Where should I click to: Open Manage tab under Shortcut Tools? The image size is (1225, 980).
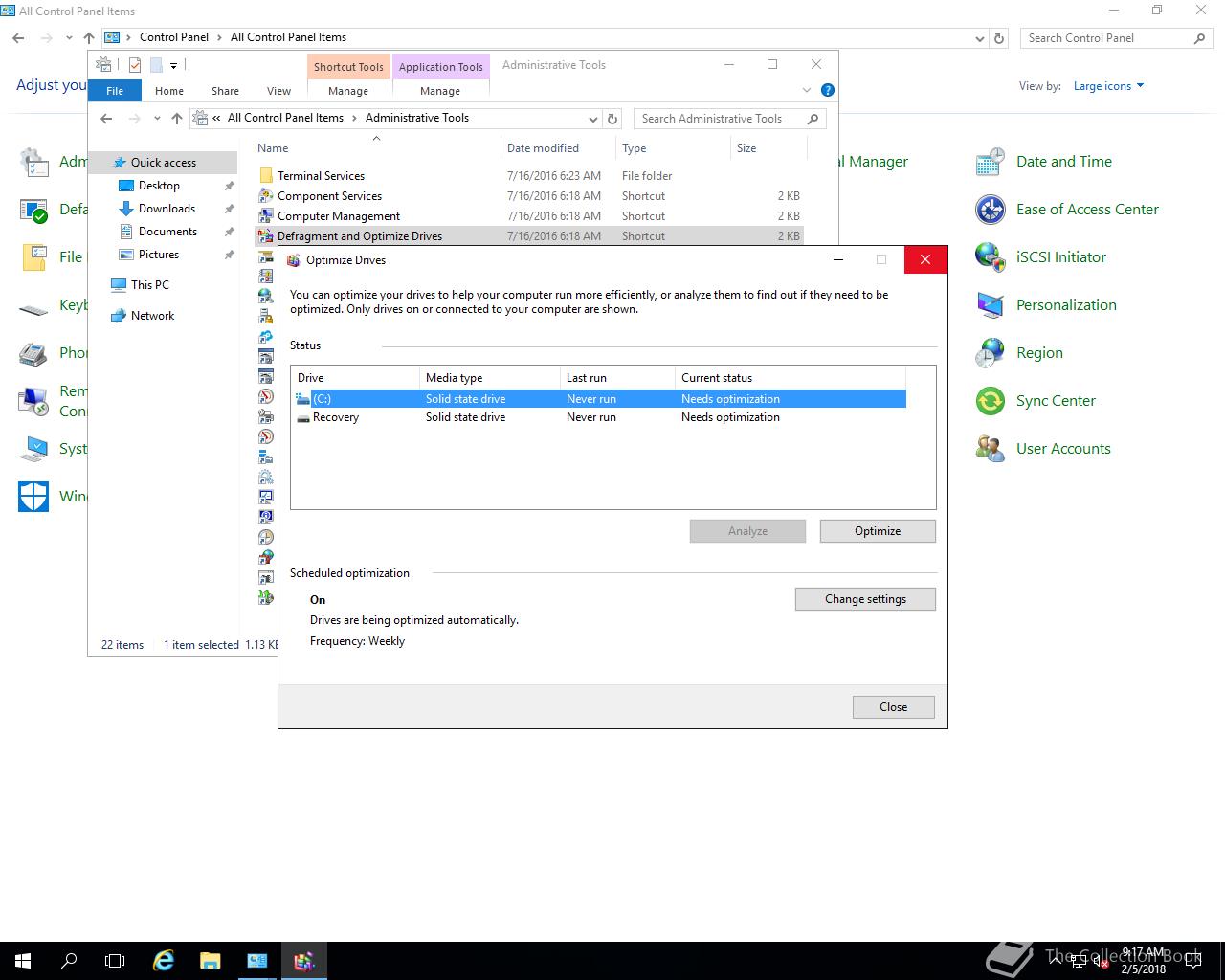pyautogui.click(x=348, y=91)
